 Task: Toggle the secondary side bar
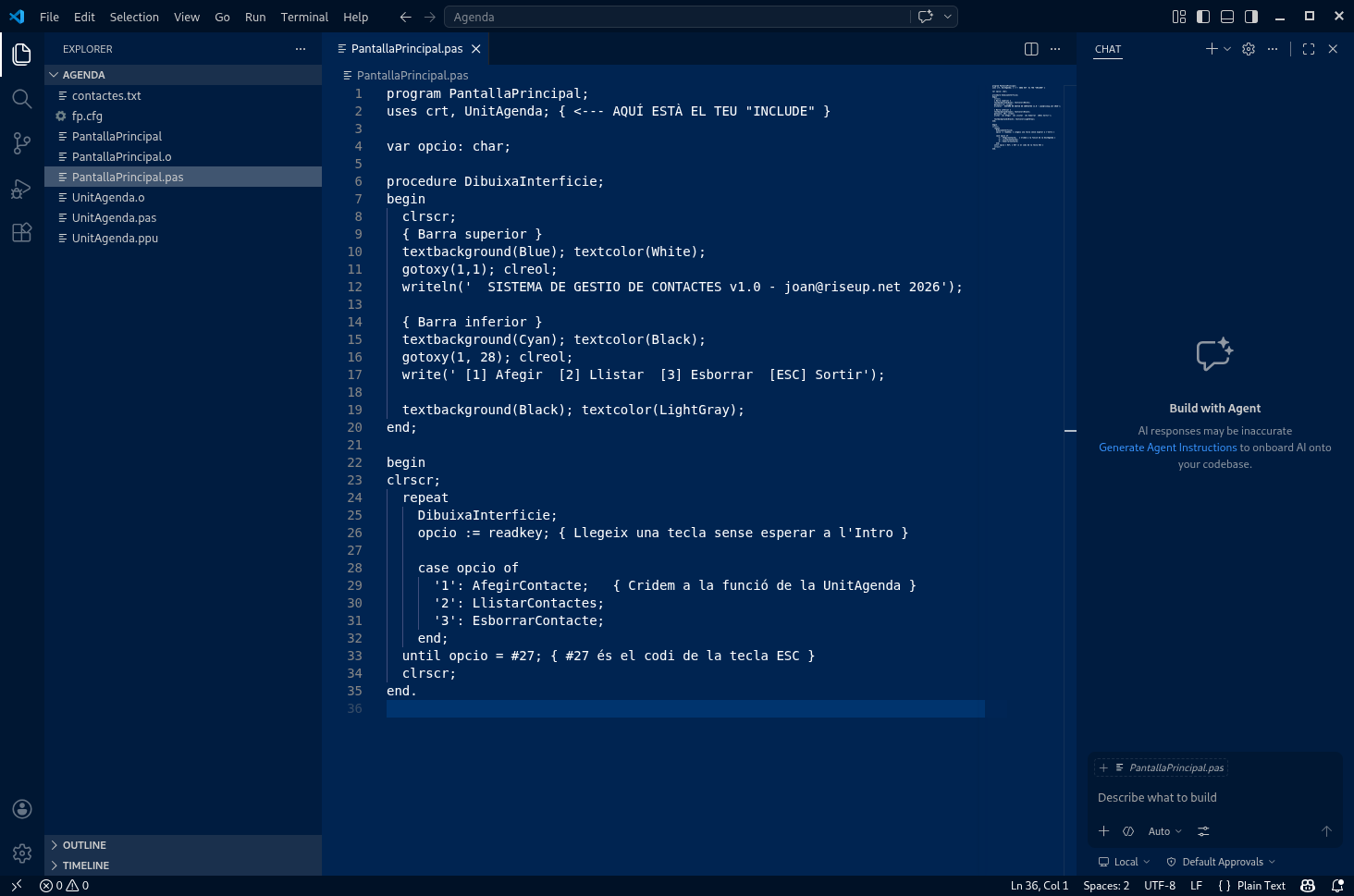click(x=1251, y=17)
